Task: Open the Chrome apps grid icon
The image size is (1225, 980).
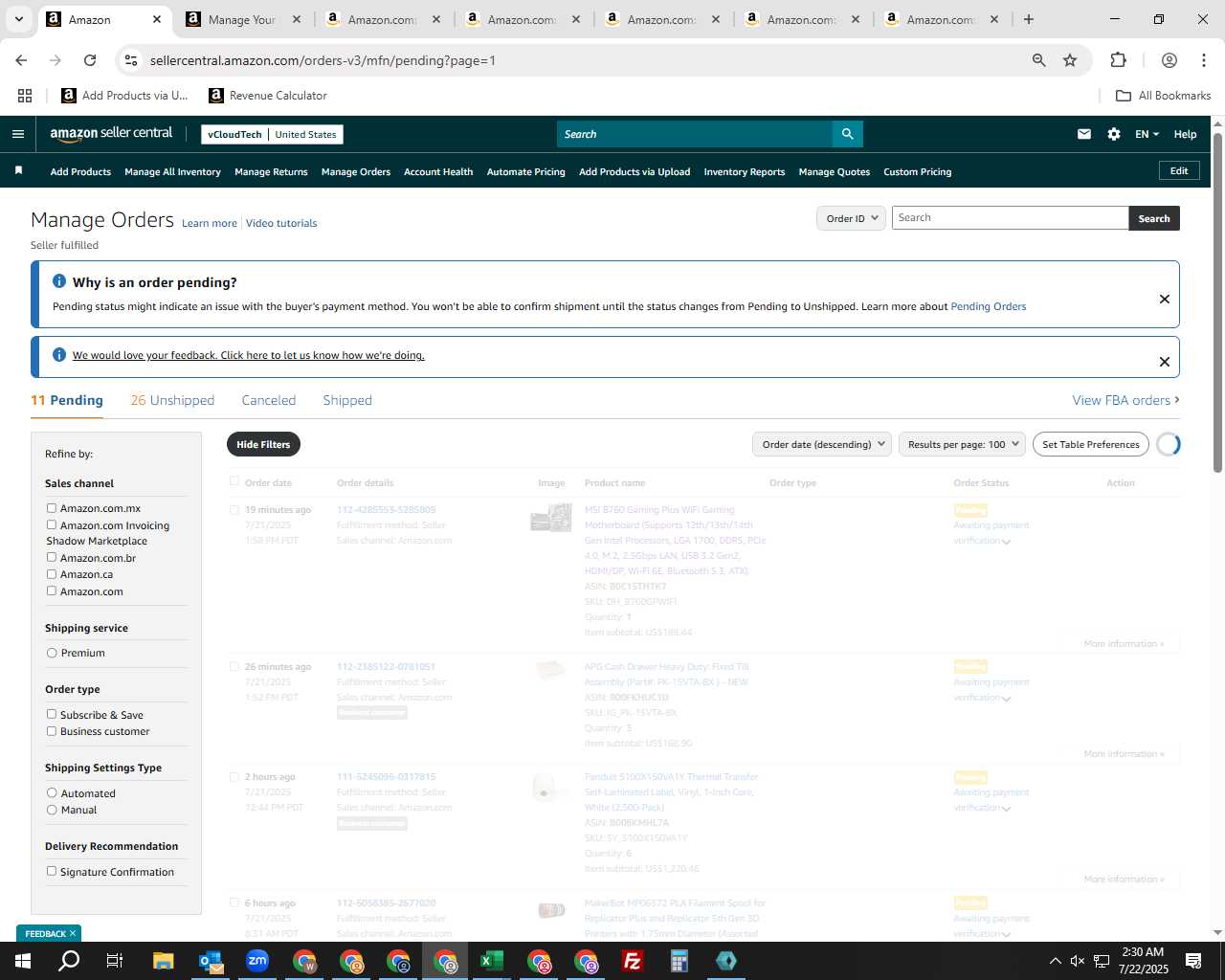Action: [x=25, y=96]
